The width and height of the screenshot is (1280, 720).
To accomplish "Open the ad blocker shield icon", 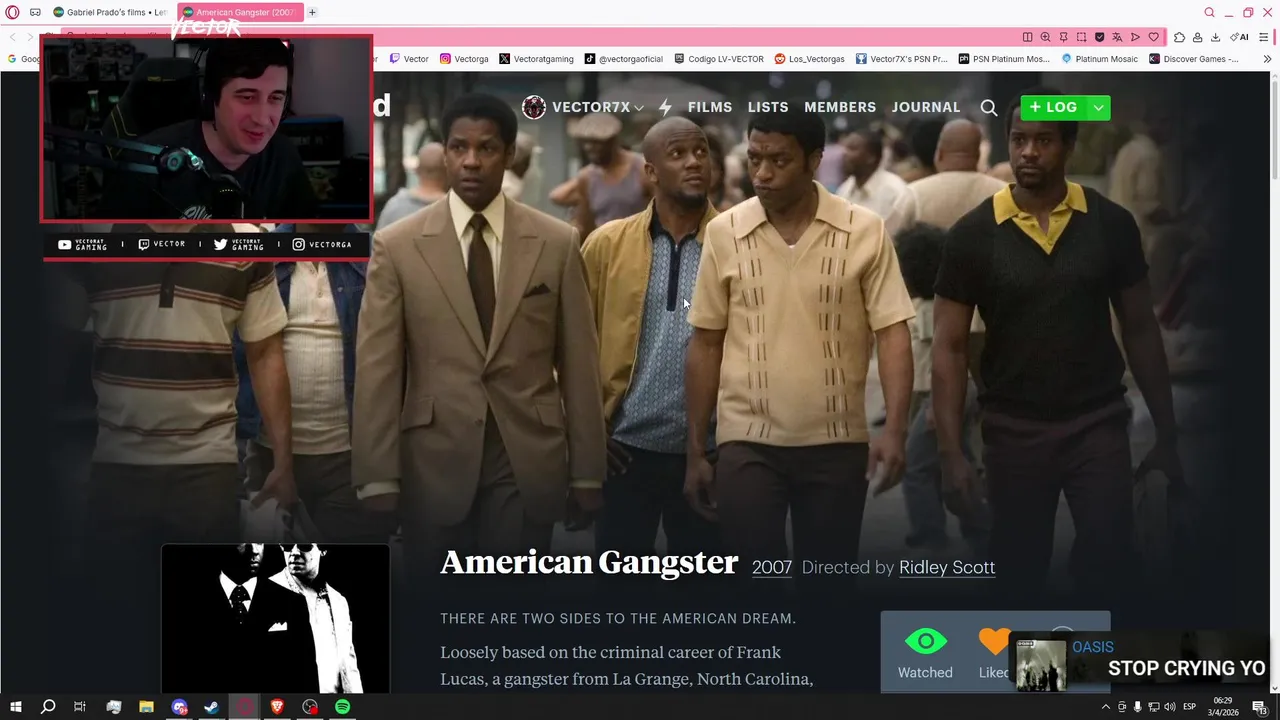I will [1099, 37].
